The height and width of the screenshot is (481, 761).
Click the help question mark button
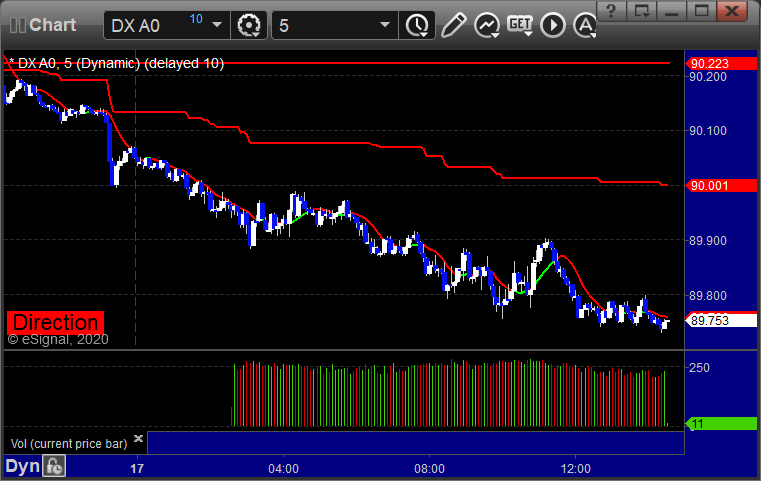coord(611,11)
